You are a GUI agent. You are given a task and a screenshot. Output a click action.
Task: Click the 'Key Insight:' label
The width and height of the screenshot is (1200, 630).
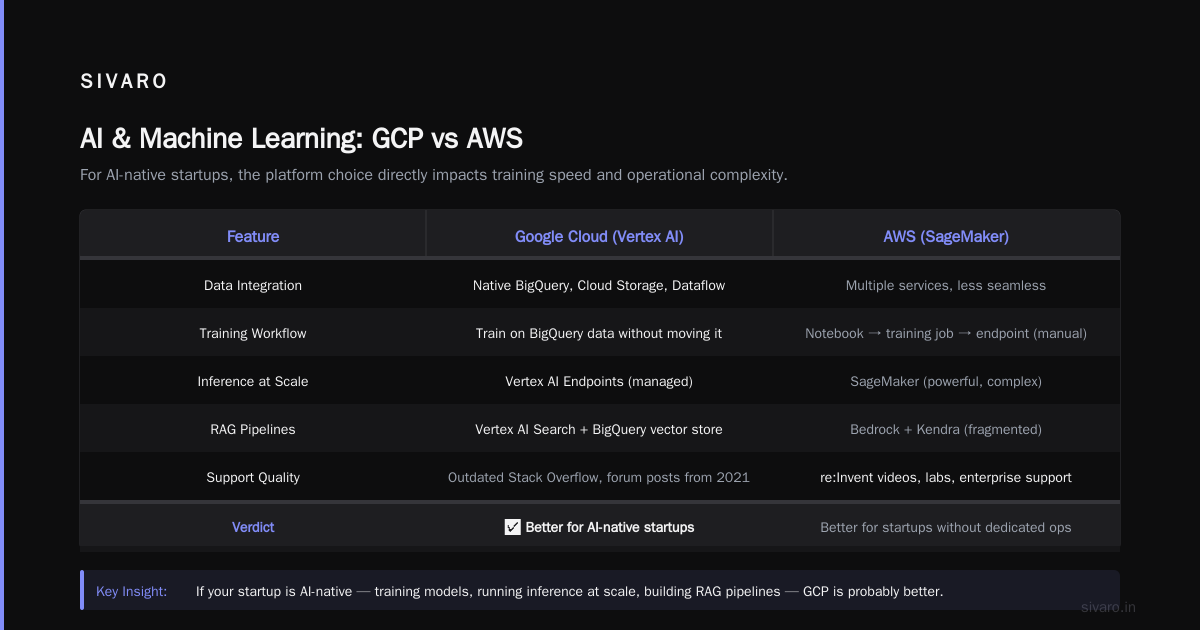pyautogui.click(x=131, y=591)
